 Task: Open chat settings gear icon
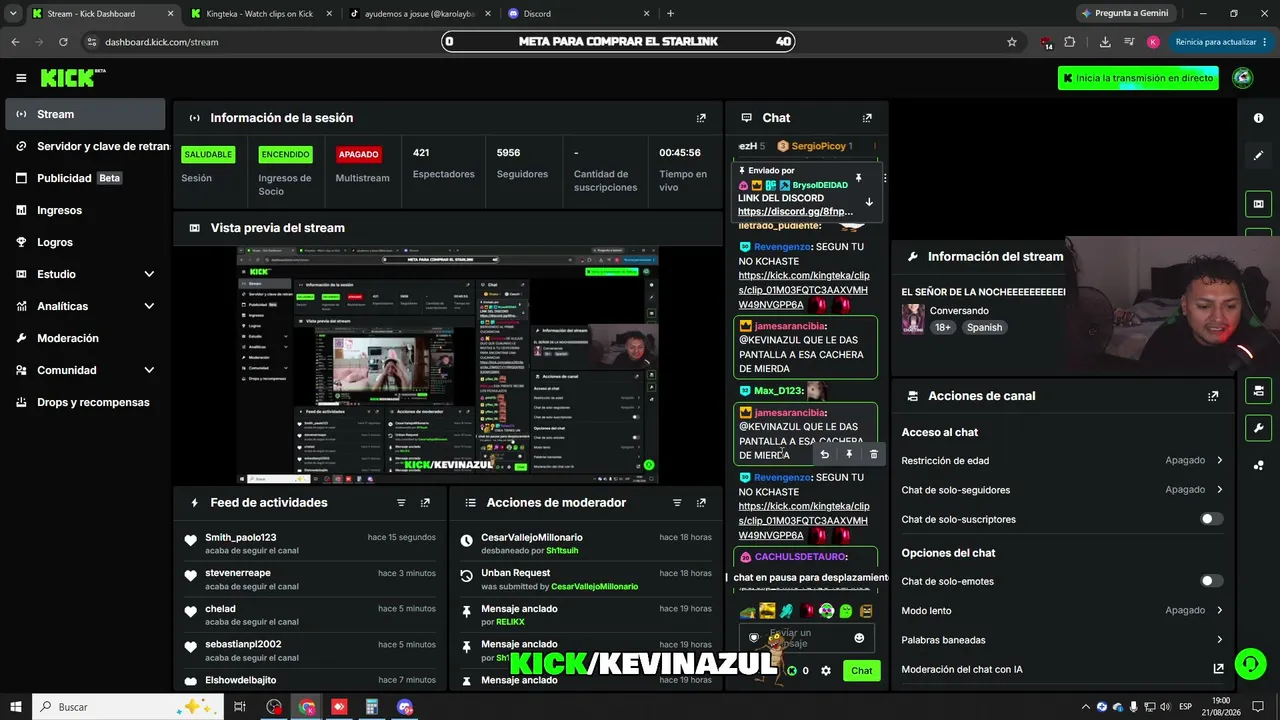point(826,671)
